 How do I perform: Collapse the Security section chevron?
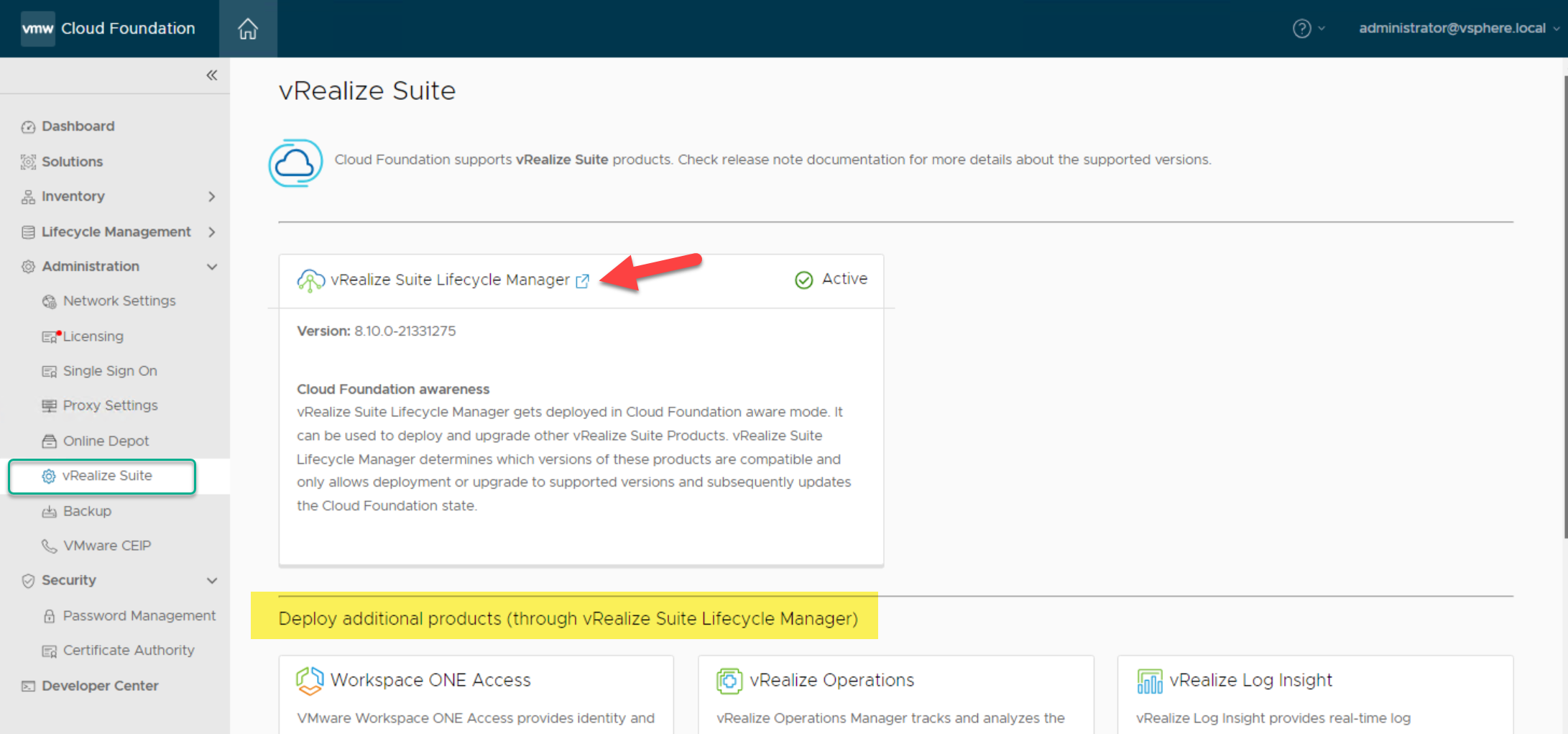[x=211, y=581]
